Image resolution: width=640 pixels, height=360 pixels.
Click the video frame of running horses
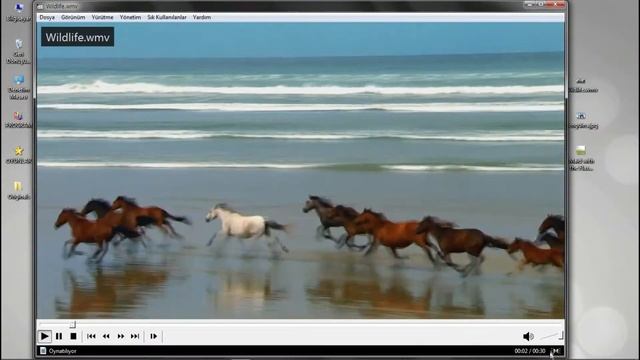(301, 171)
